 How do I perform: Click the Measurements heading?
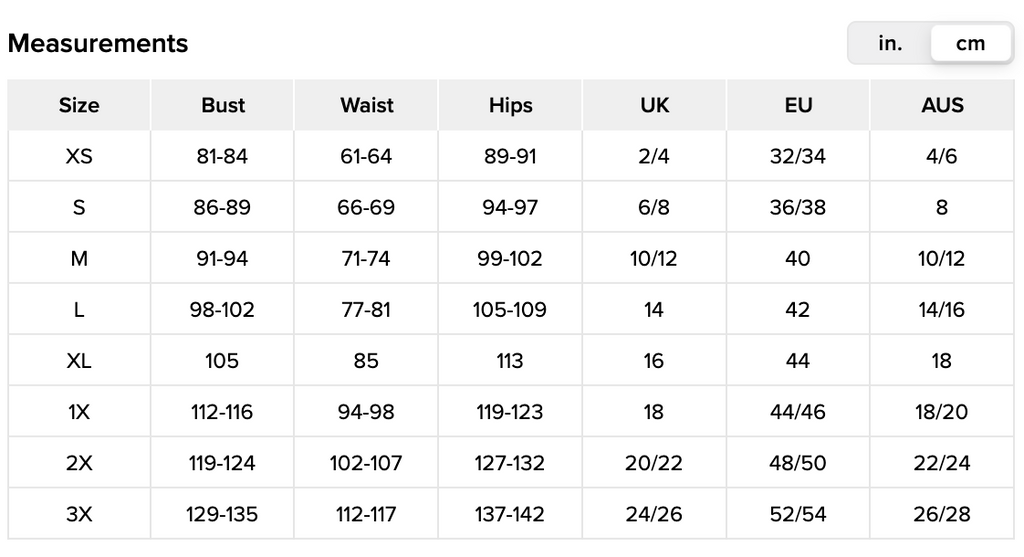pos(98,43)
